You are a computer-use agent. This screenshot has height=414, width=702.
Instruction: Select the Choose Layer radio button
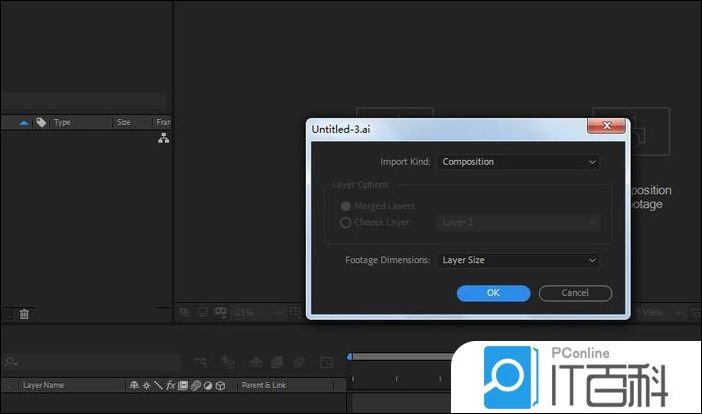[x=346, y=223]
